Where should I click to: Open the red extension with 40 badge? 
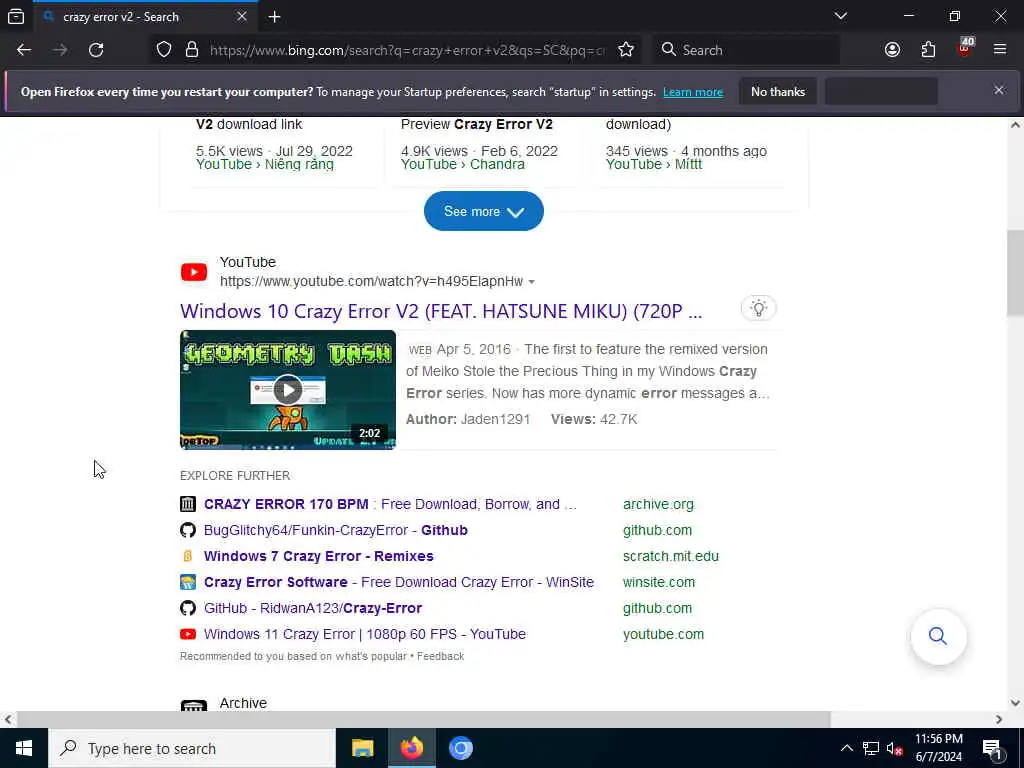tap(965, 48)
